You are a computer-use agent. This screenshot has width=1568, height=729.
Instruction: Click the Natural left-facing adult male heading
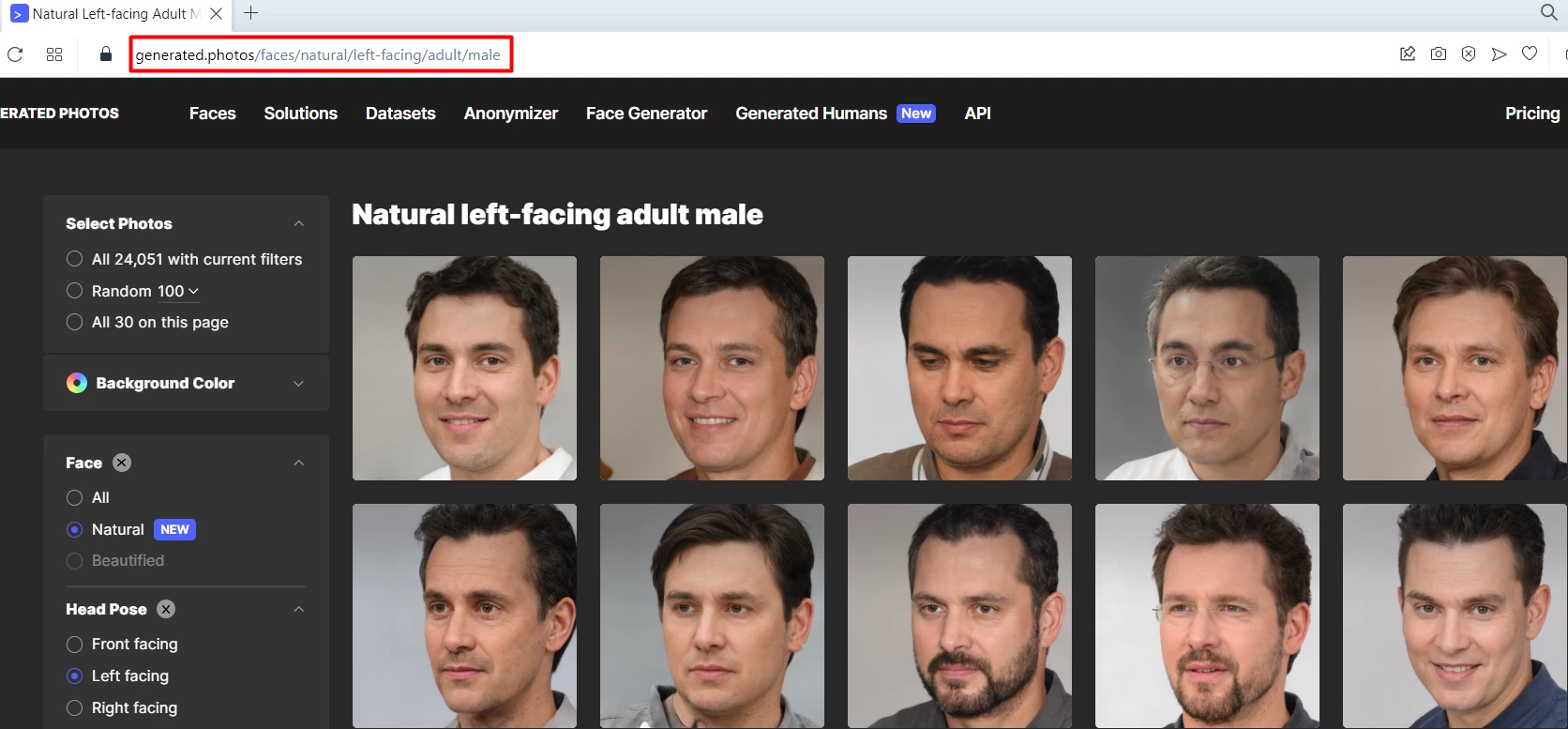(x=557, y=215)
